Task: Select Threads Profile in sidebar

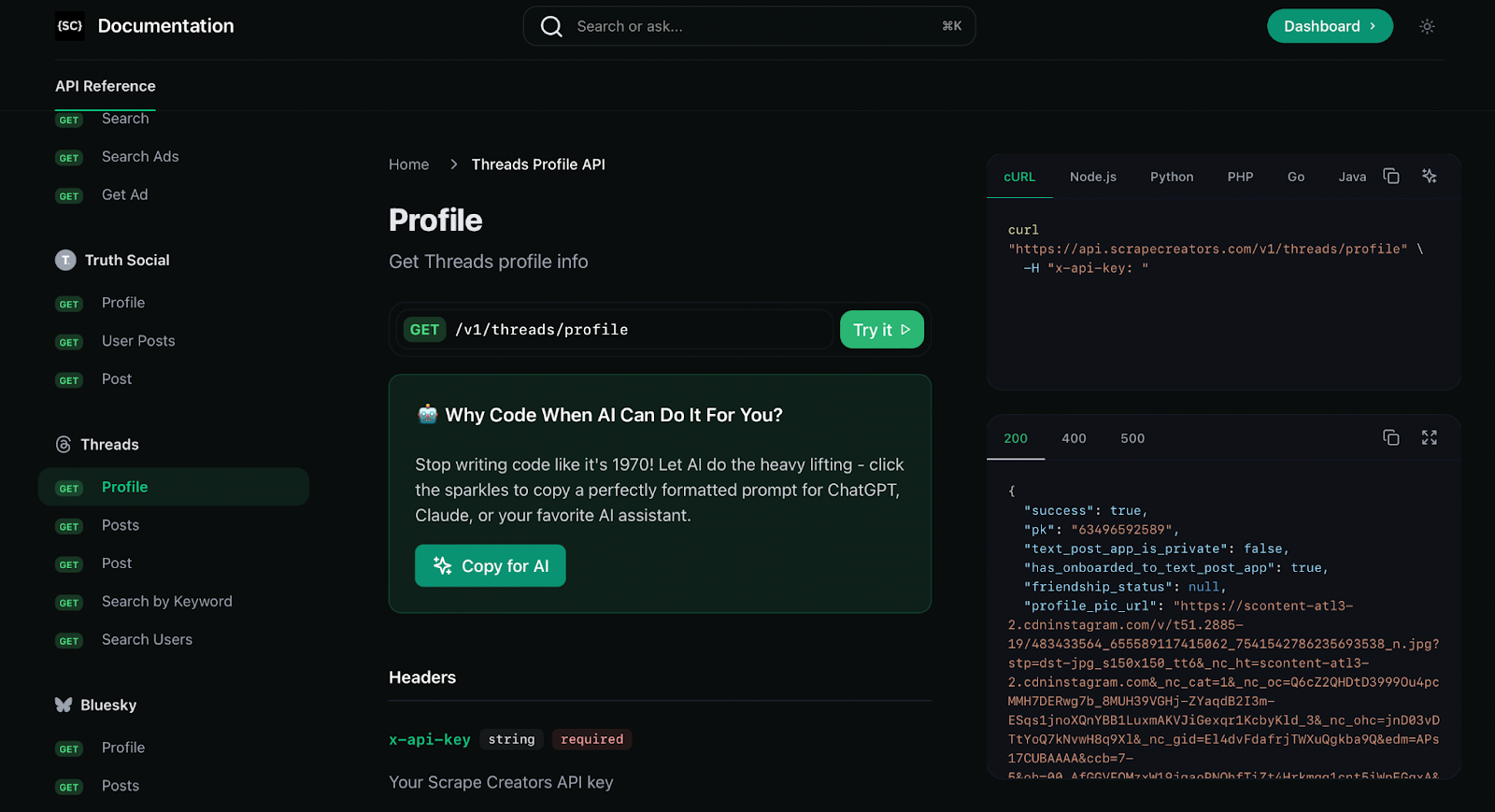Action: [173, 487]
